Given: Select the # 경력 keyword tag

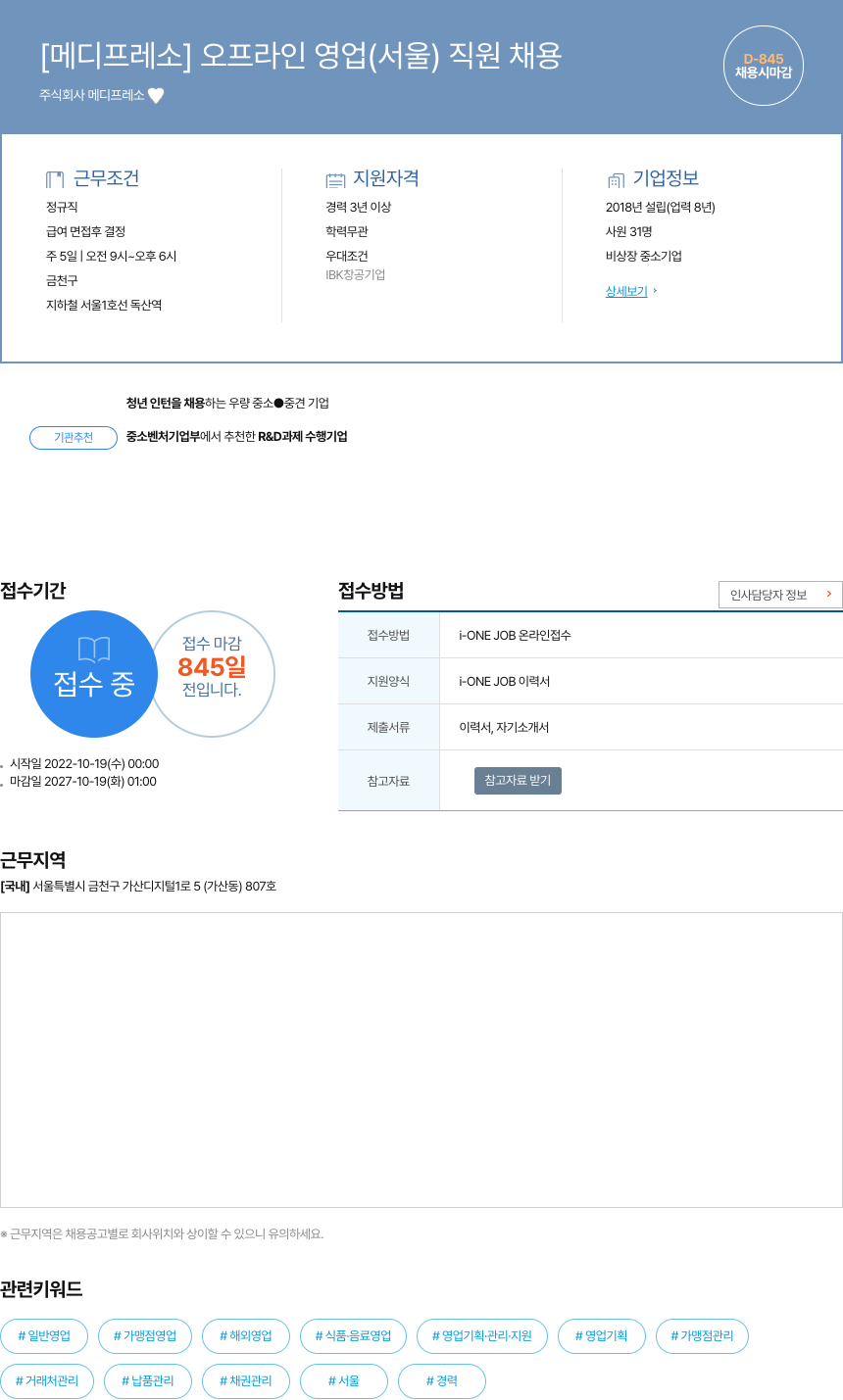Looking at the screenshot, I should [x=442, y=1381].
